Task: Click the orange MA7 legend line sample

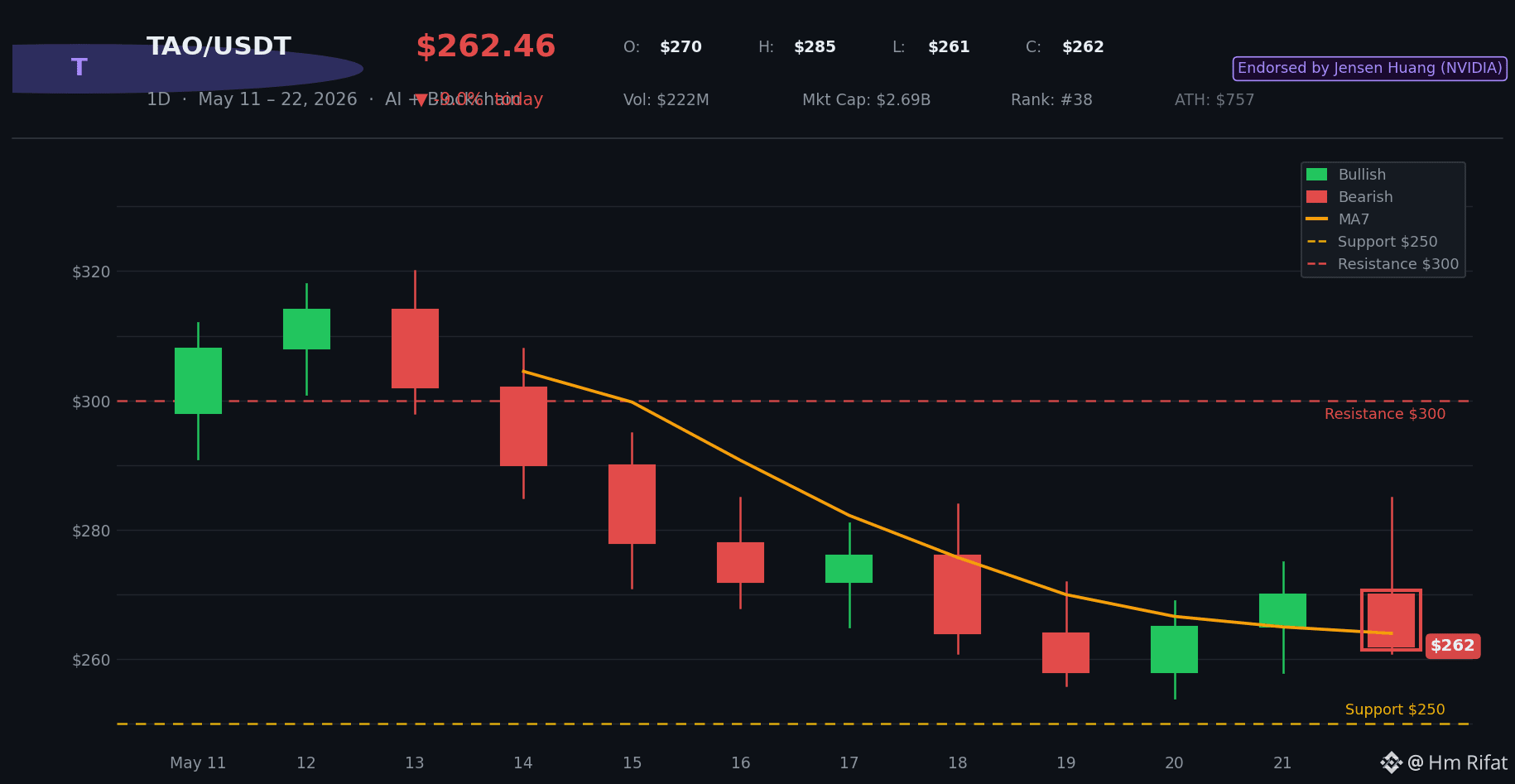Action: click(x=1316, y=219)
